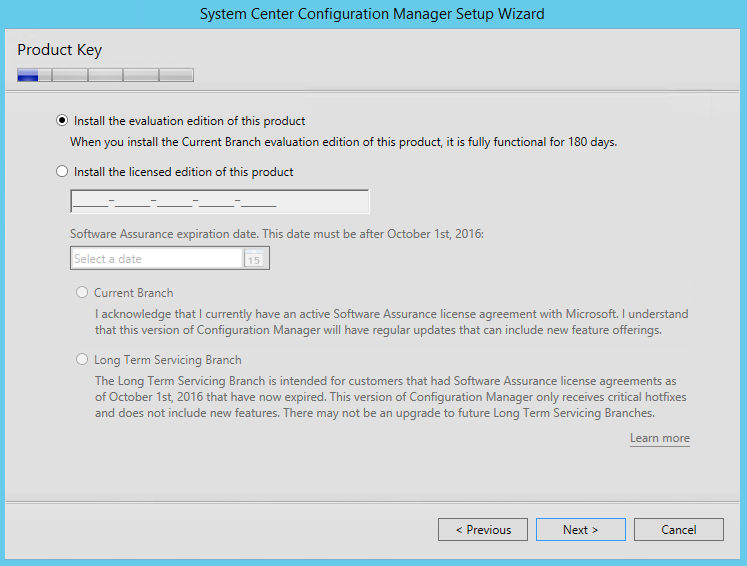
Task: Cancel the setup wizard
Action: (678, 529)
